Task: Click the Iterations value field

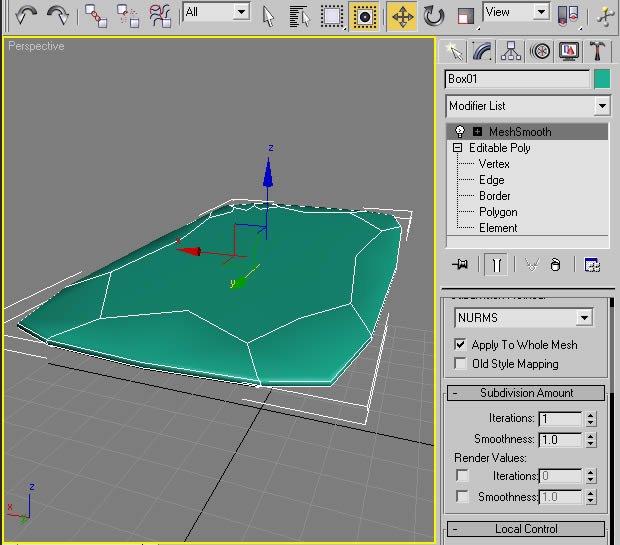Action: [x=560, y=419]
